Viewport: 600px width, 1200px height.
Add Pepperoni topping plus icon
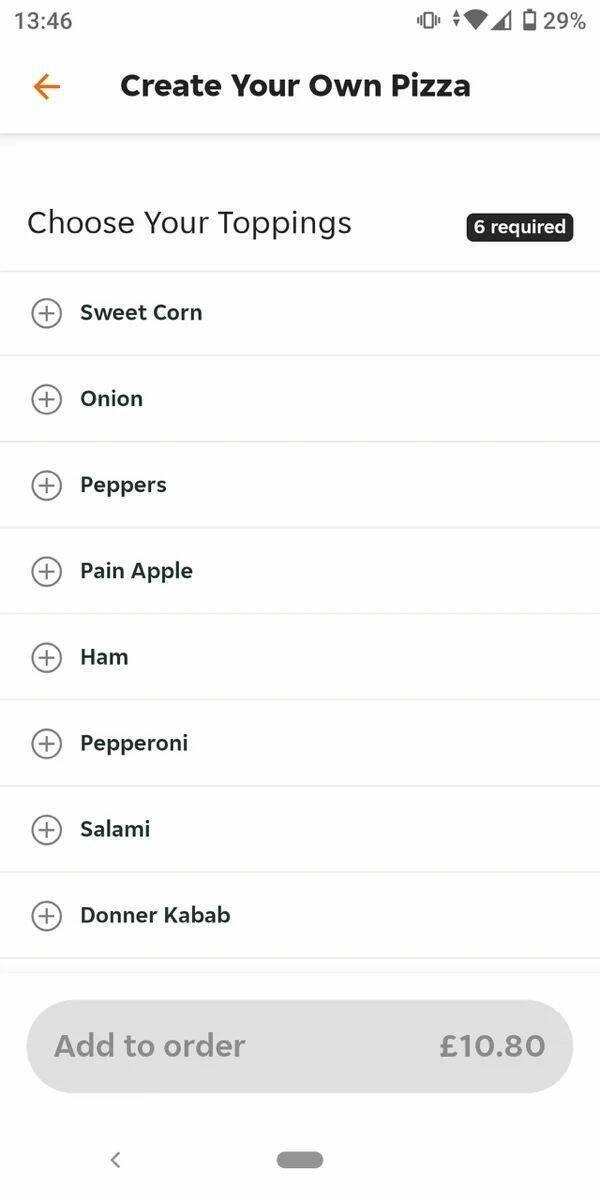[46, 743]
